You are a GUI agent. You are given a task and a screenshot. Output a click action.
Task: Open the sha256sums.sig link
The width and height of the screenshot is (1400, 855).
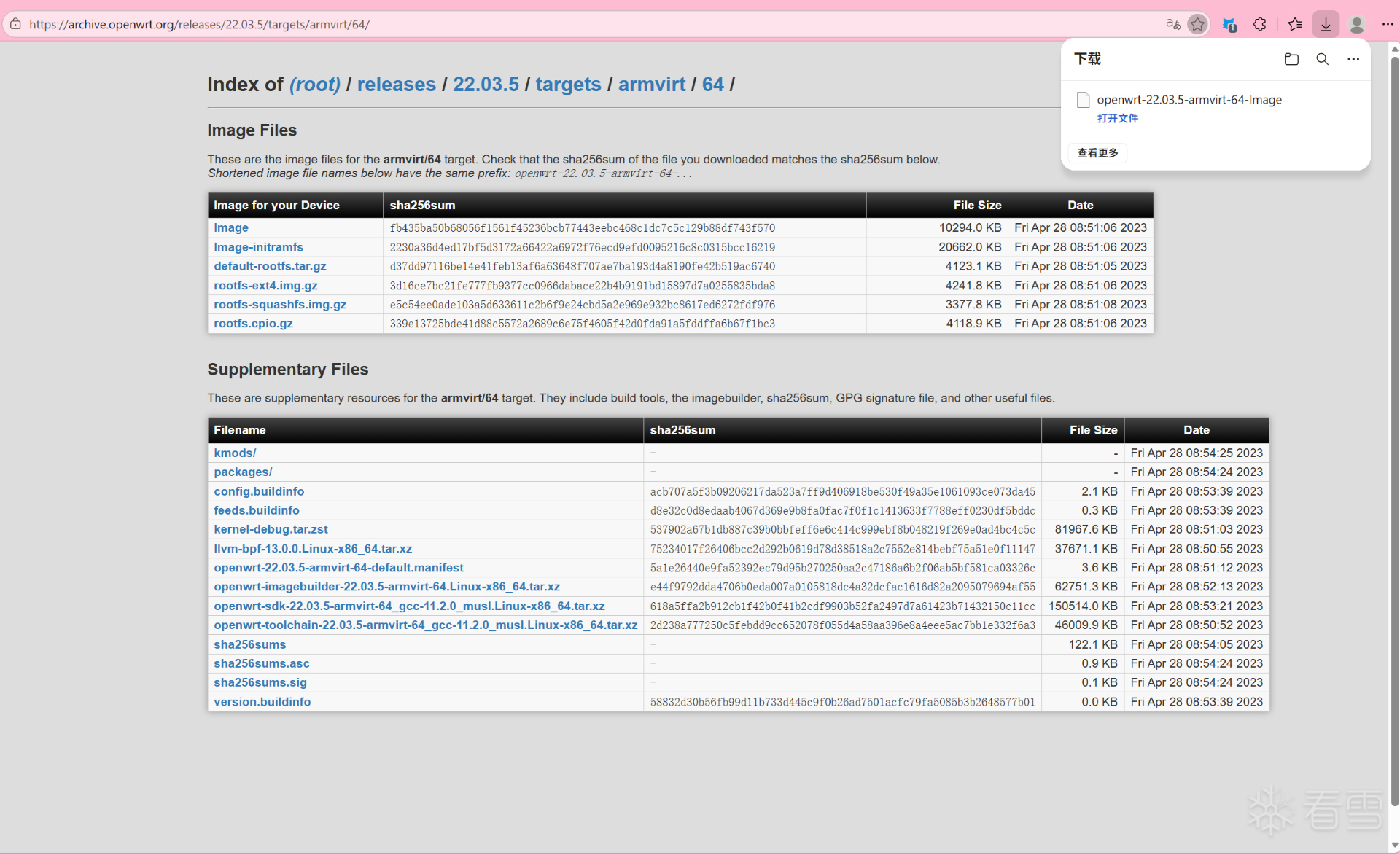260,682
